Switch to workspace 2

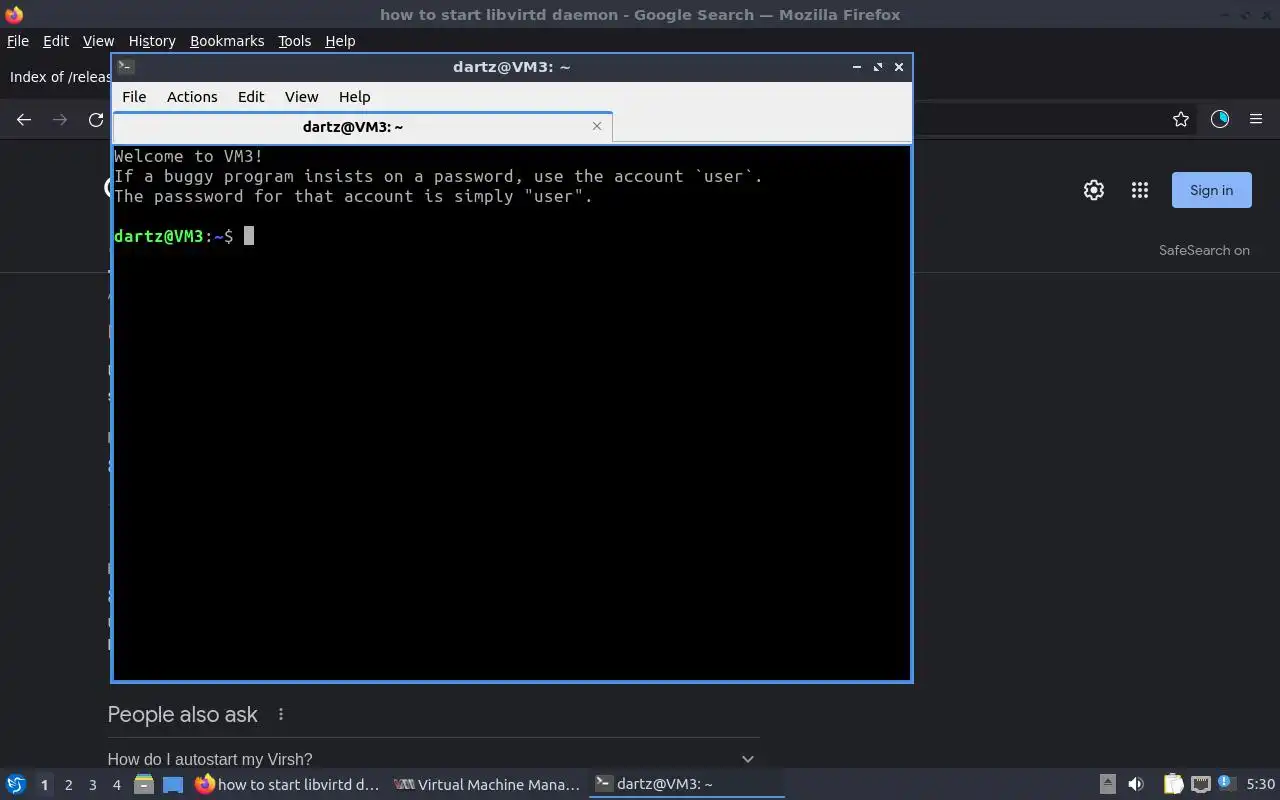[68, 785]
